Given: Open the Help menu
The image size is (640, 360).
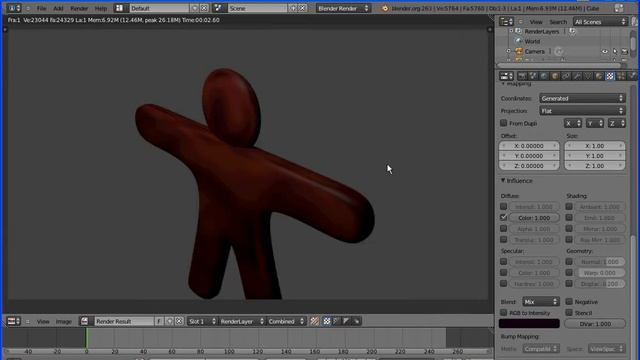Looking at the screenshot, I should click(100, 8).
